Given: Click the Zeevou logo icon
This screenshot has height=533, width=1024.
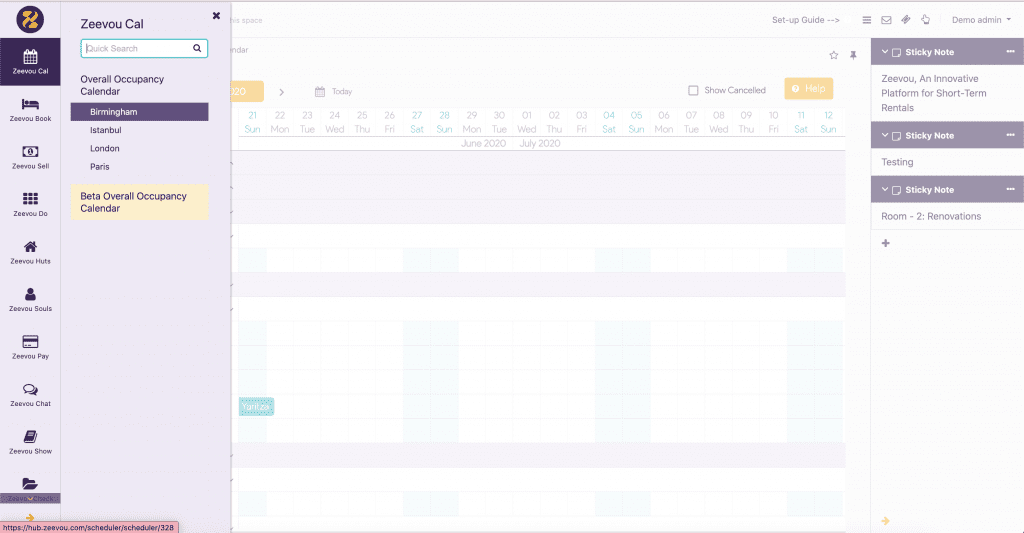Looking at the screenshot, I should 30,20.
